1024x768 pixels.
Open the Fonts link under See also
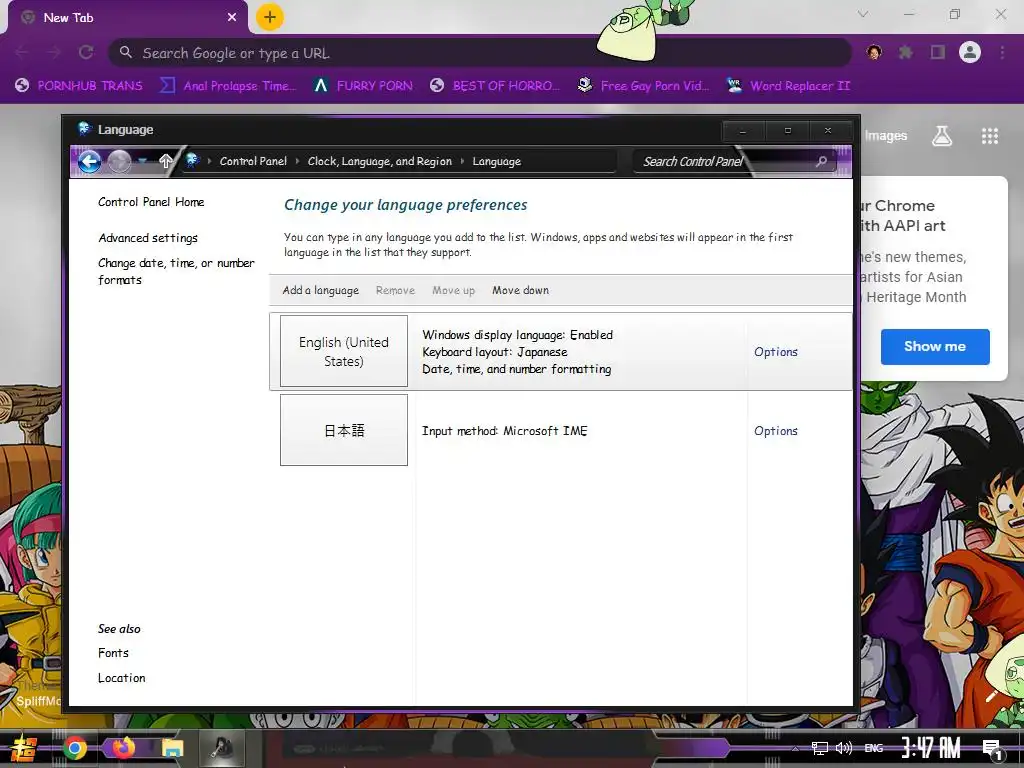point(113,653)
